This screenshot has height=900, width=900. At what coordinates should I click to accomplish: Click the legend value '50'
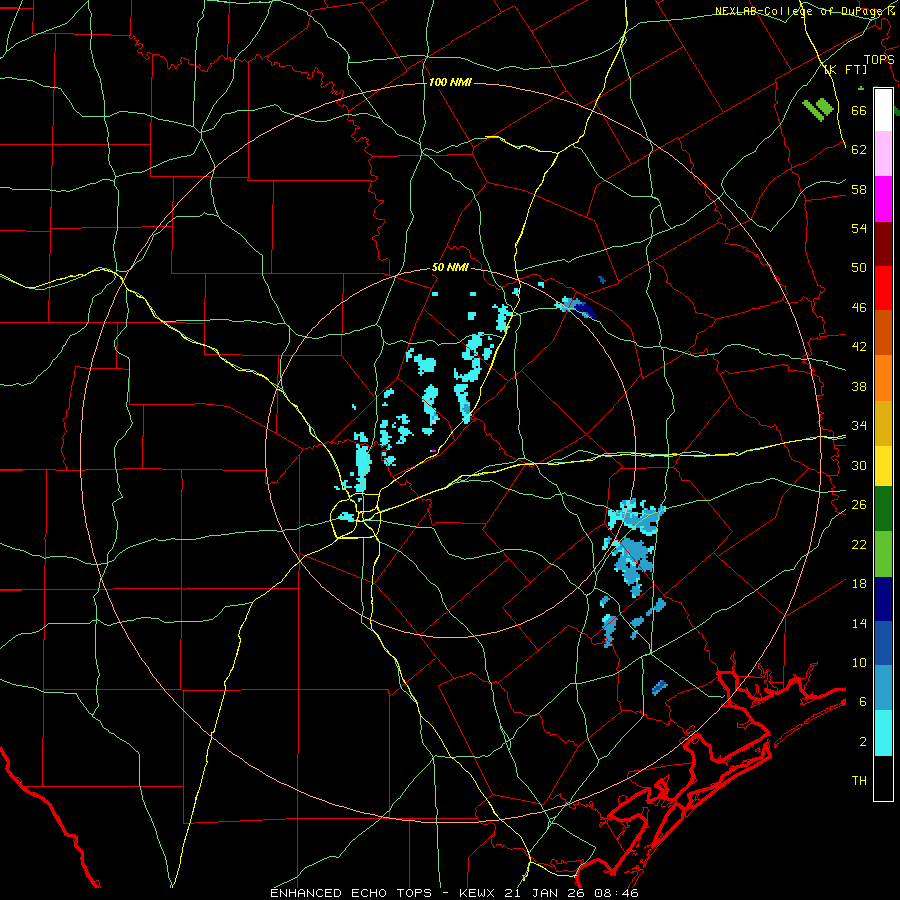pyautogui.click(x=859, y=267)
